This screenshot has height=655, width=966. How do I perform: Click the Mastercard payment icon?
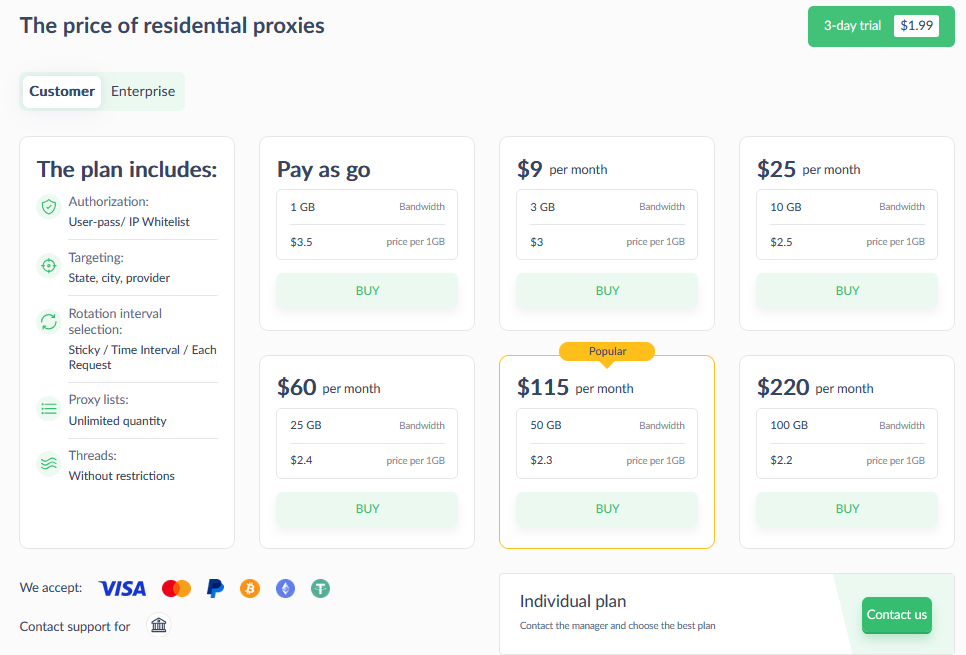tap(176, 588)
